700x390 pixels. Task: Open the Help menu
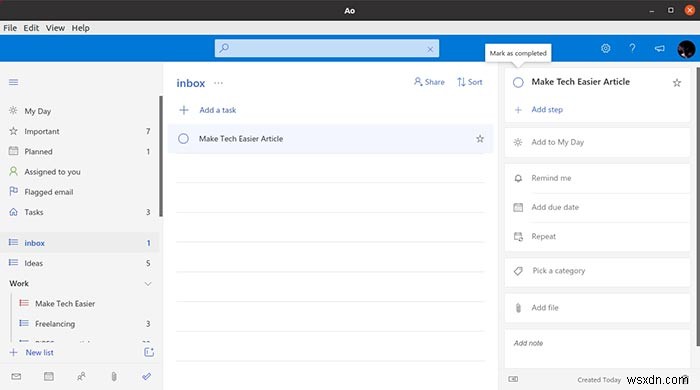click(x=80, y=28)
